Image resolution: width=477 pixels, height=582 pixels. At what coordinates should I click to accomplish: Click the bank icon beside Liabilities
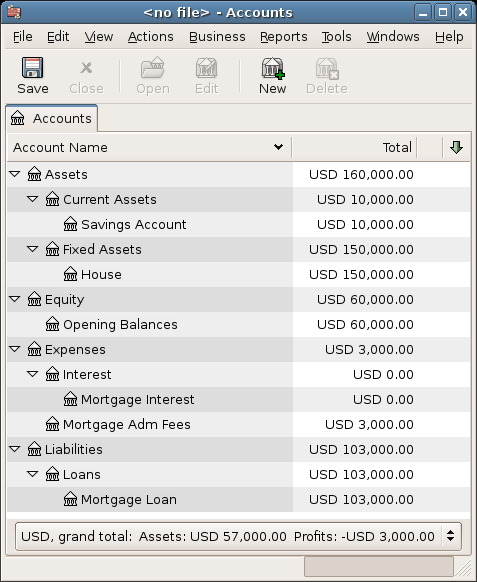[35, 449]
